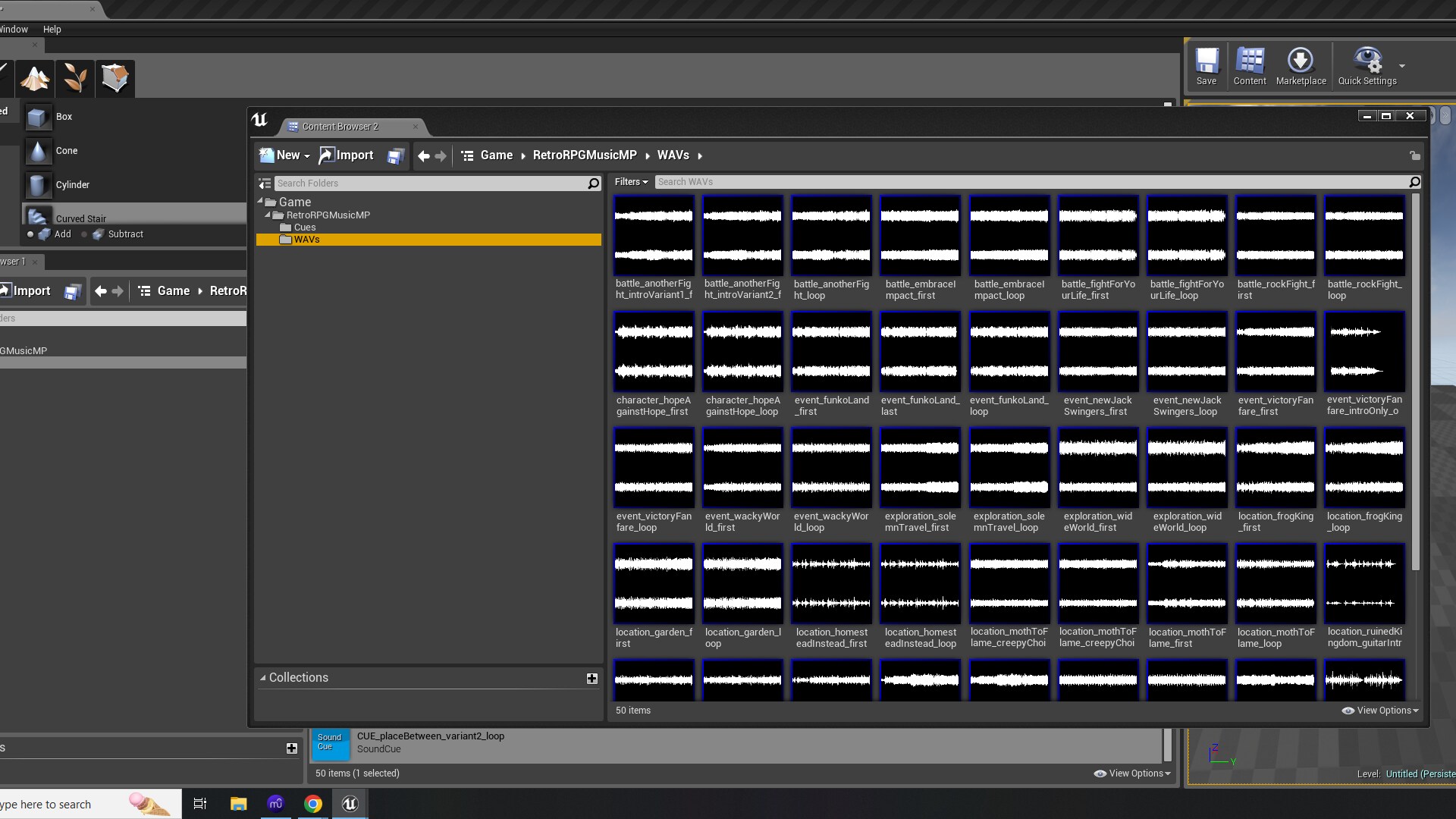
Task: Select the Subtract brush radio button
Action: [84, 234]
